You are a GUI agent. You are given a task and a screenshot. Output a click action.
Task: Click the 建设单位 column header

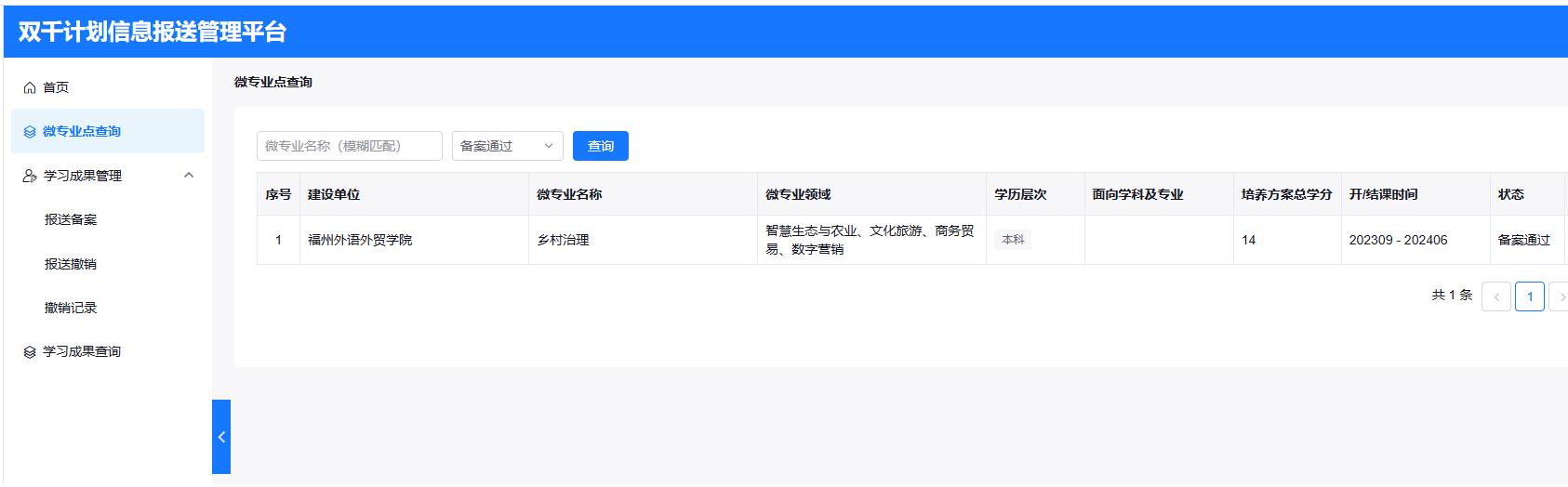click(334, 194)
